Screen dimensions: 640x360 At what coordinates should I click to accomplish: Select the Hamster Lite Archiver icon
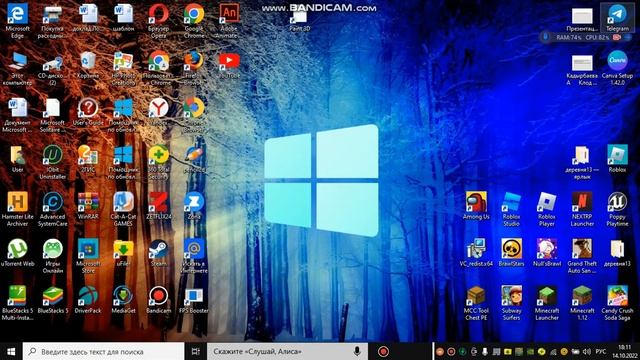[x=17, y=202]
